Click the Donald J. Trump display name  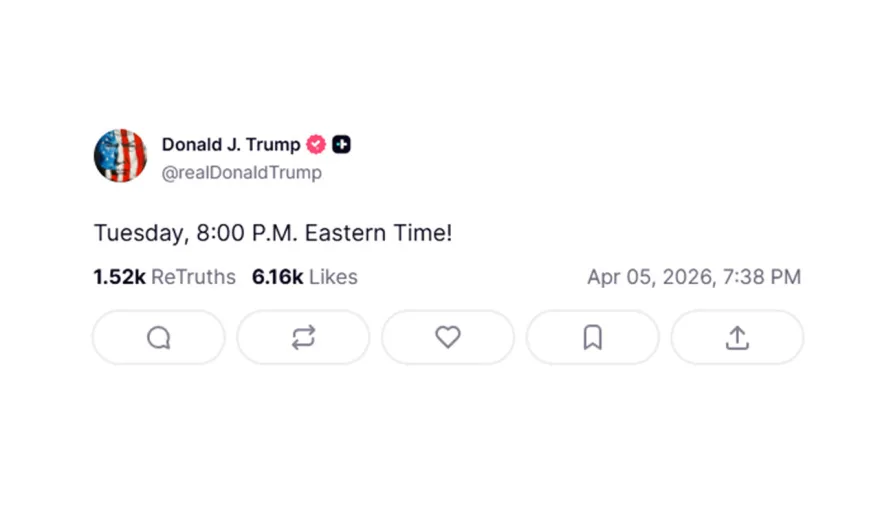click(230, 145)
